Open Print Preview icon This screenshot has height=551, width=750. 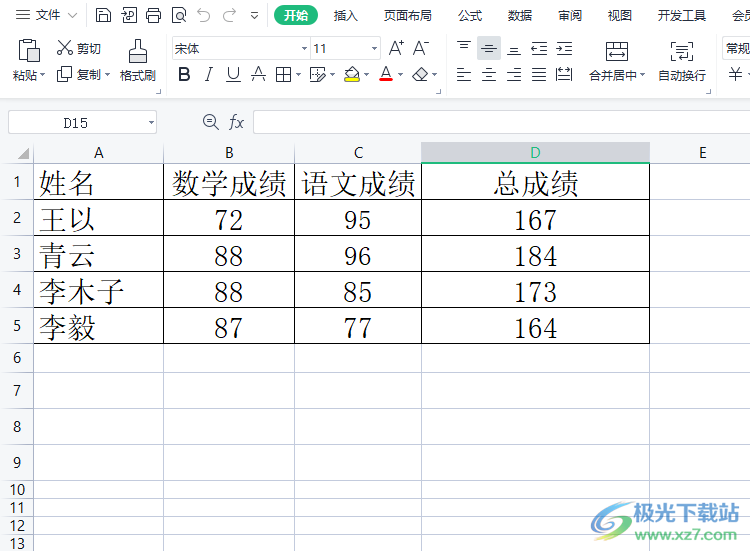[x=179, y=15]
